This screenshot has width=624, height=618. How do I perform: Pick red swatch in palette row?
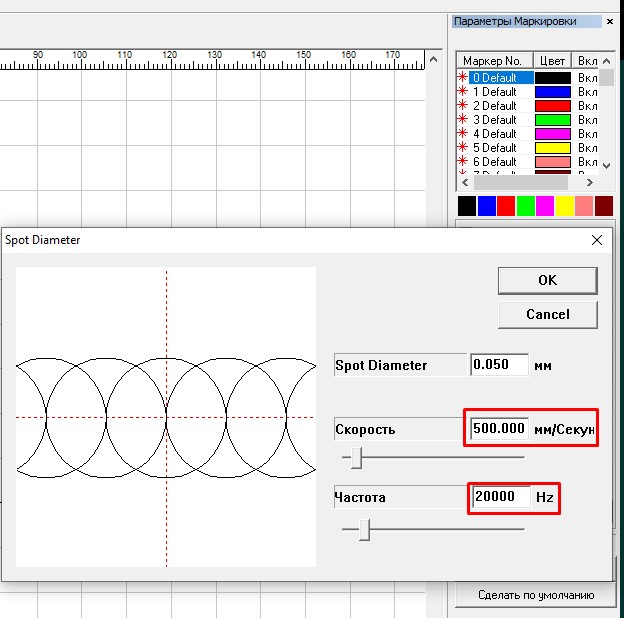506,206
